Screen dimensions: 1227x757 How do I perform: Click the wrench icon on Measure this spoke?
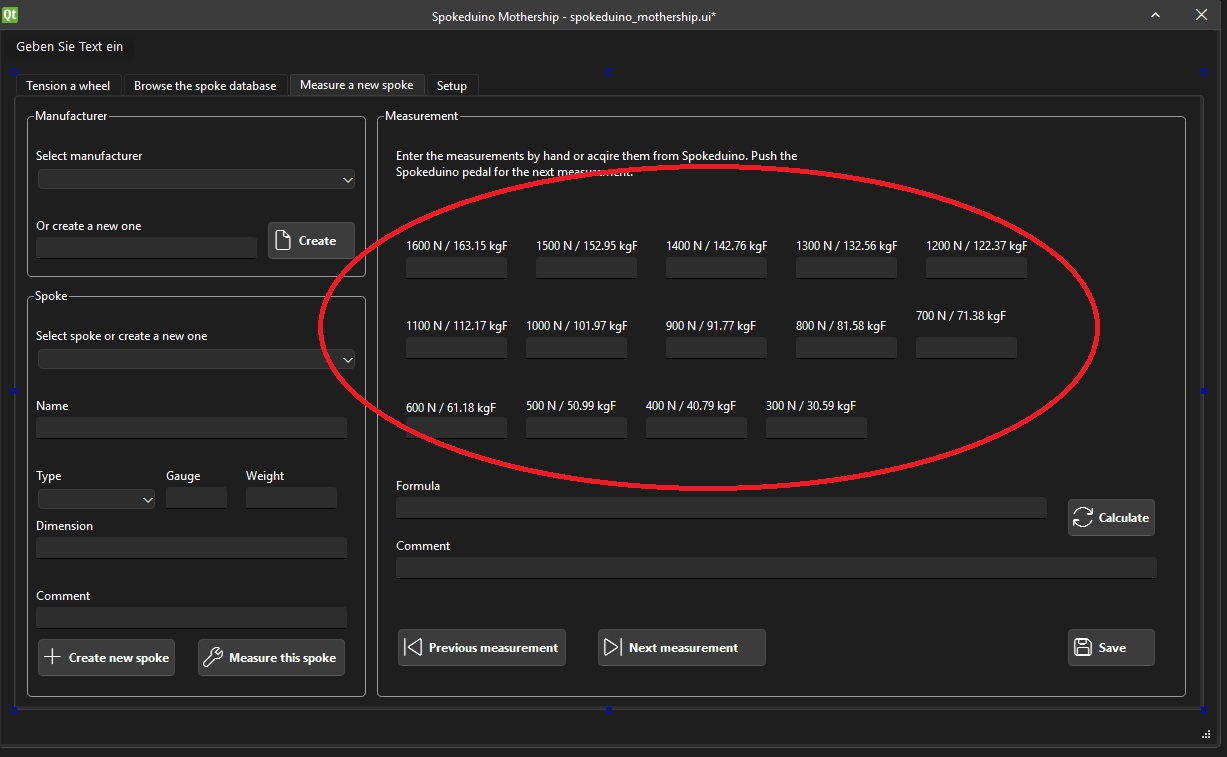pos(212,657)
